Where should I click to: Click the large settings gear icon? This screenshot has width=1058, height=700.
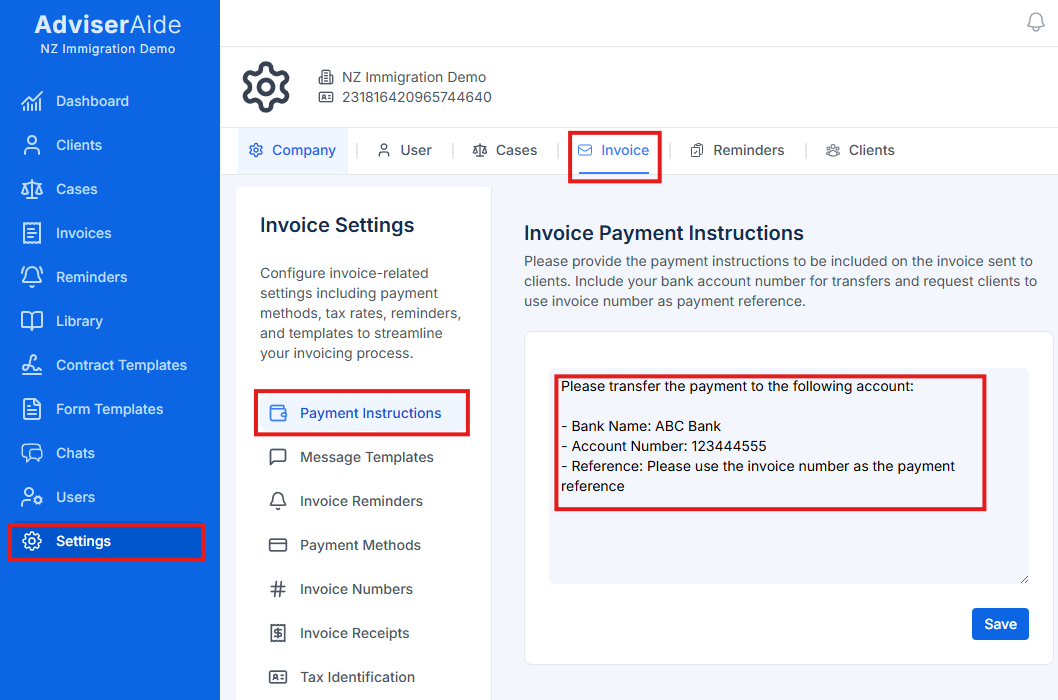266,87
